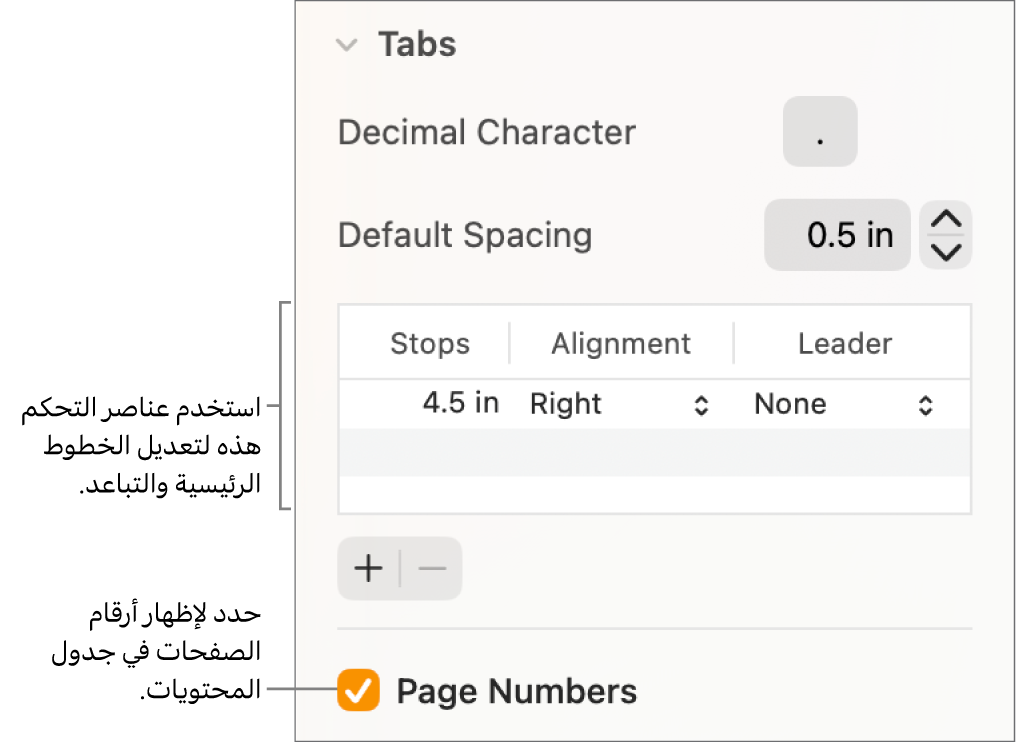Click the Stops column header
Viewport: 1017px width, 742px height.
[x=430, y=344]
